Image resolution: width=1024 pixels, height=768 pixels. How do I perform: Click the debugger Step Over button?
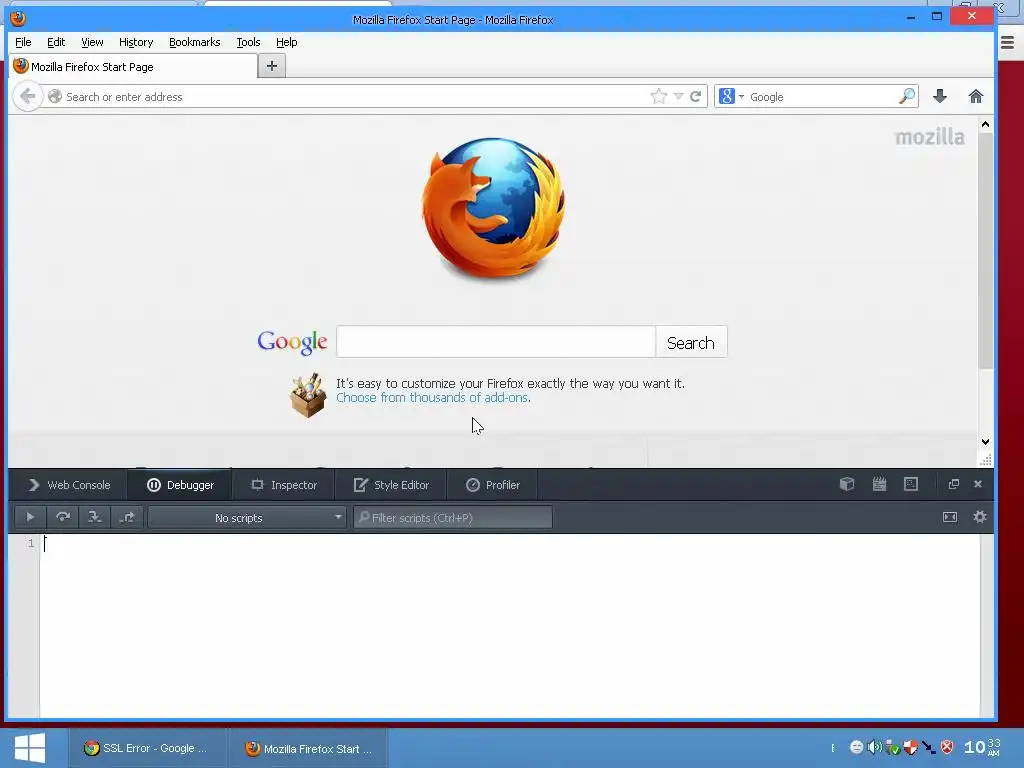point(63,517)
